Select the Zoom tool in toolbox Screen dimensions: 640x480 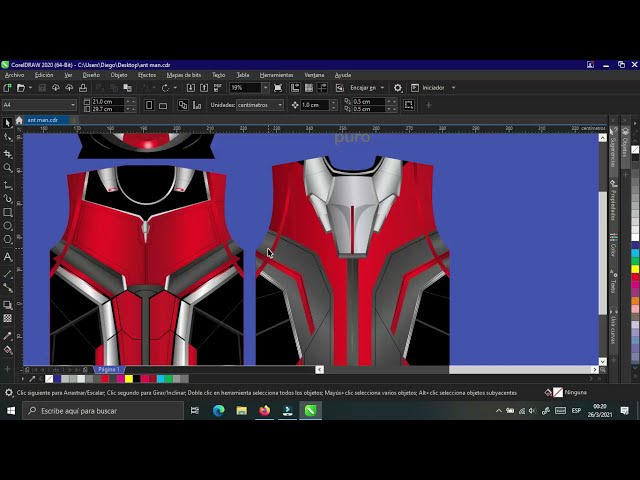coord(7,168)
